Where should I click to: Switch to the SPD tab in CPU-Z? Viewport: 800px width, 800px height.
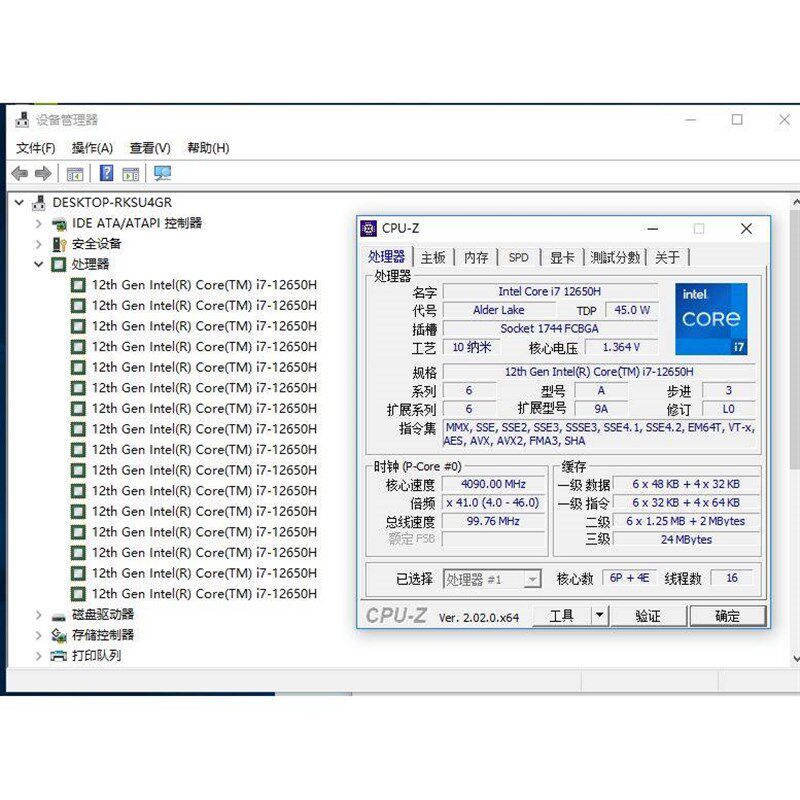coord(519,258)
